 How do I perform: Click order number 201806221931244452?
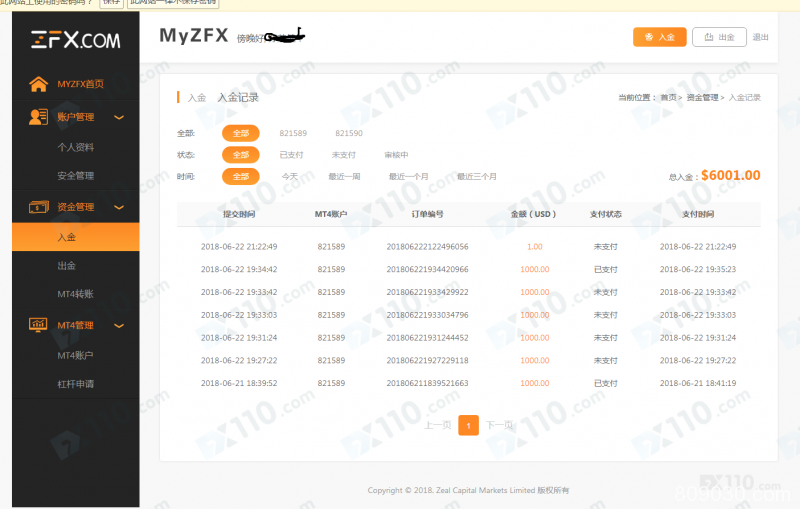pos(428,338)
